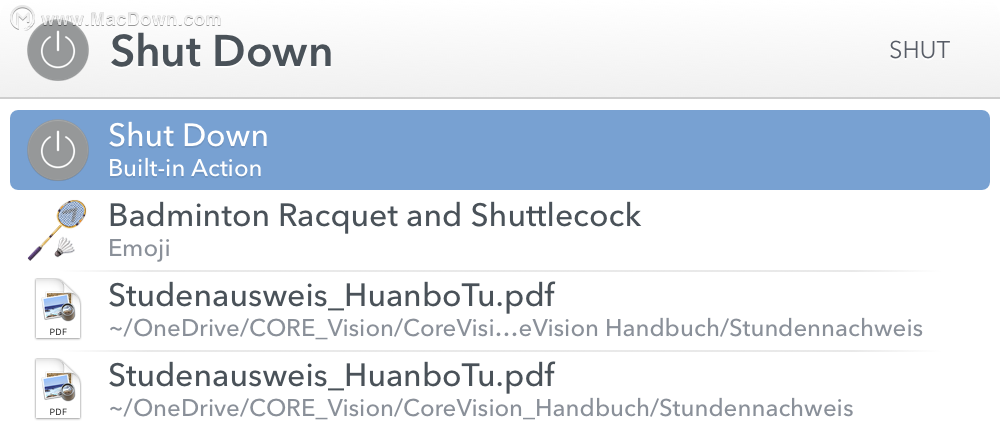1000x440 pixels.
Task: Click PDF icon of the truncated-path Studenausweis file
Action: tap(57, 309)
